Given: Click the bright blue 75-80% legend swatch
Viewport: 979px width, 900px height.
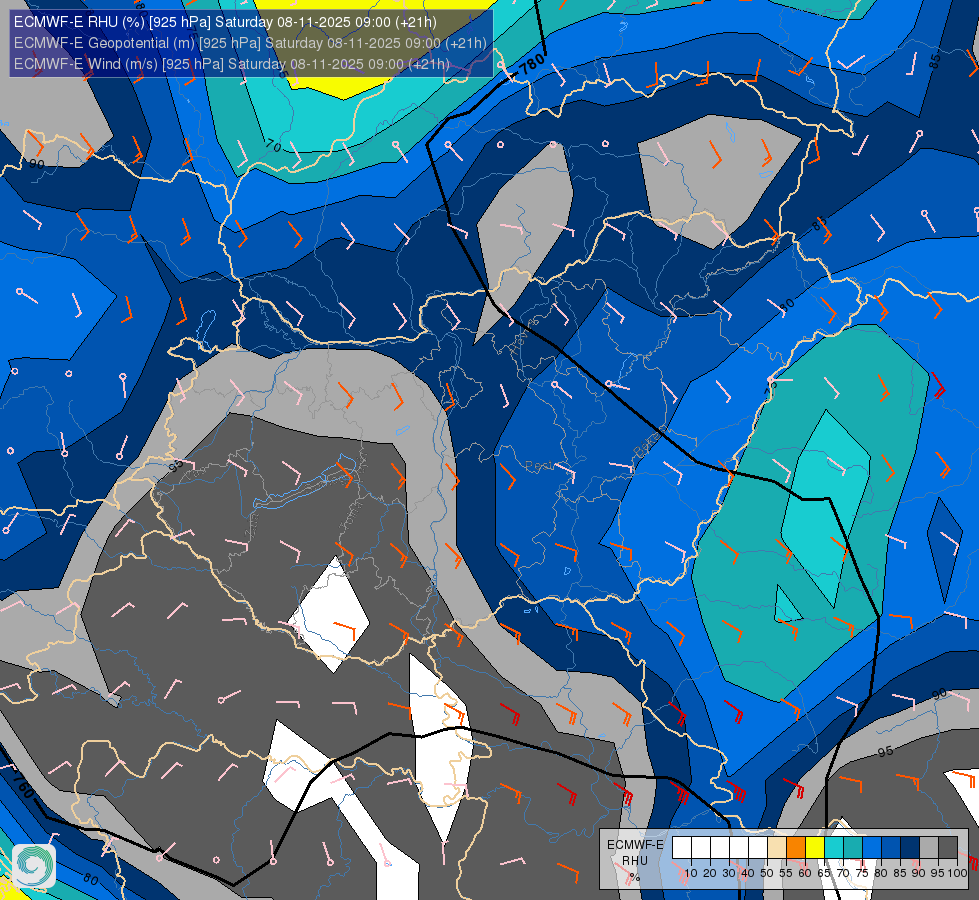Looking at the screenshot, I should point(872,848).
